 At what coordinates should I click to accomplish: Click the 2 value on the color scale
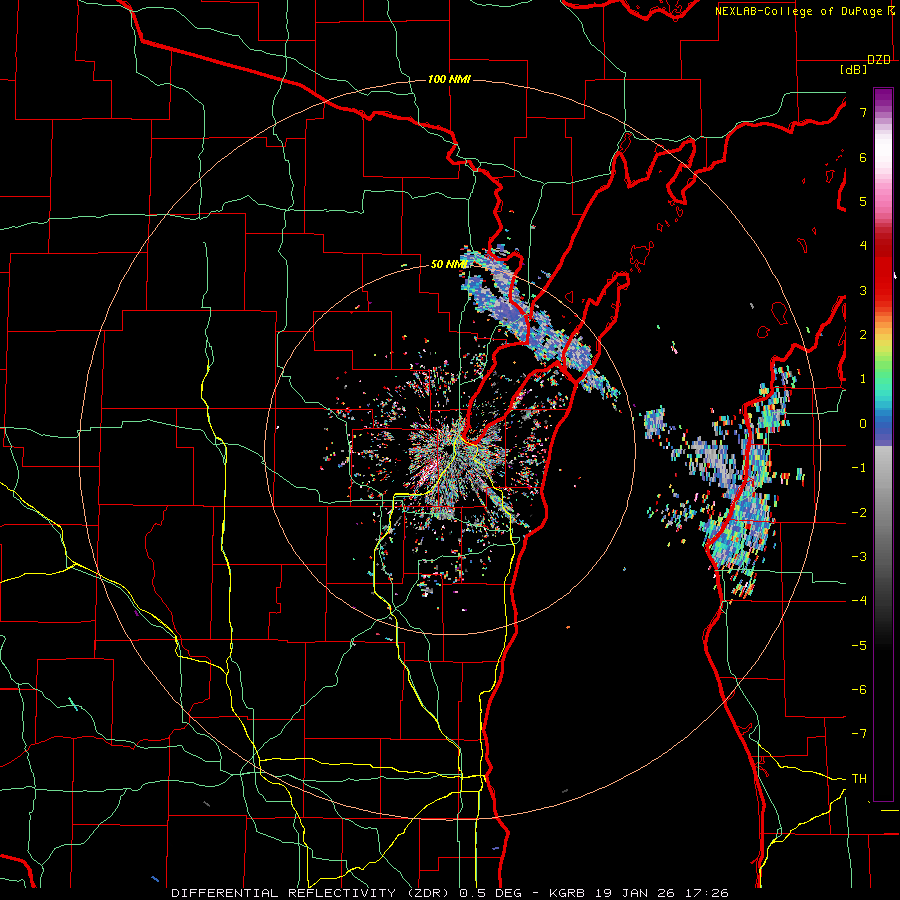click(863, 335)
